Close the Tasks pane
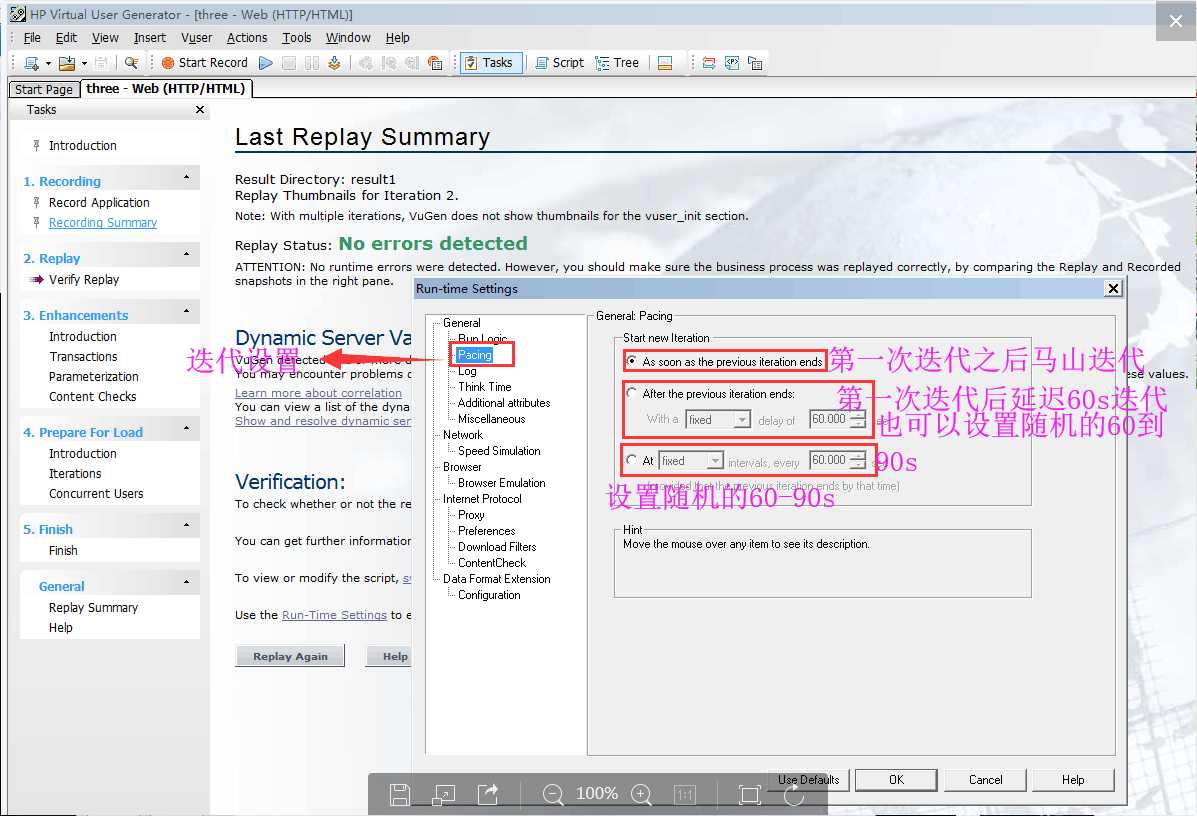This screenshot has height=816, width=1197. pos(200,110)
